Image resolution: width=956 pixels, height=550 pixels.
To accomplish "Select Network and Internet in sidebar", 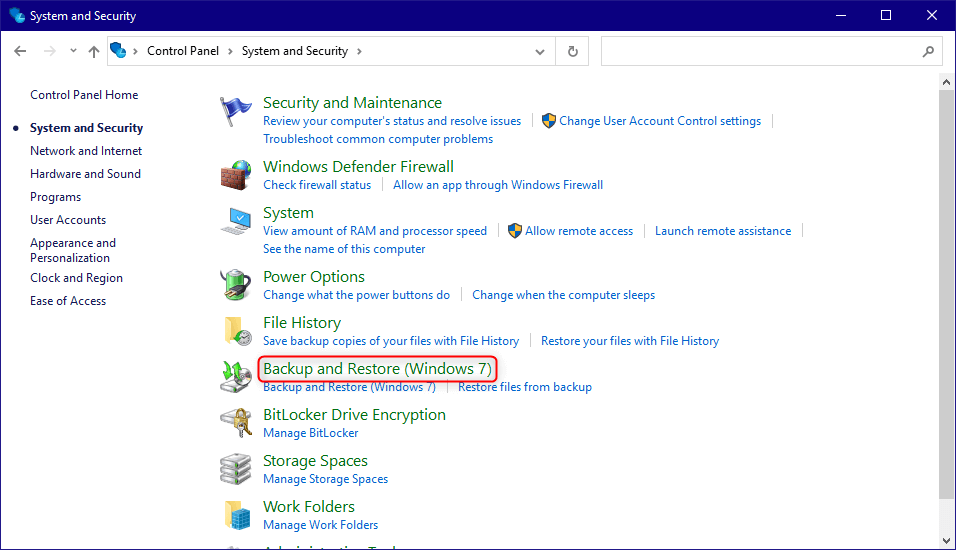I will coord(86,151).
